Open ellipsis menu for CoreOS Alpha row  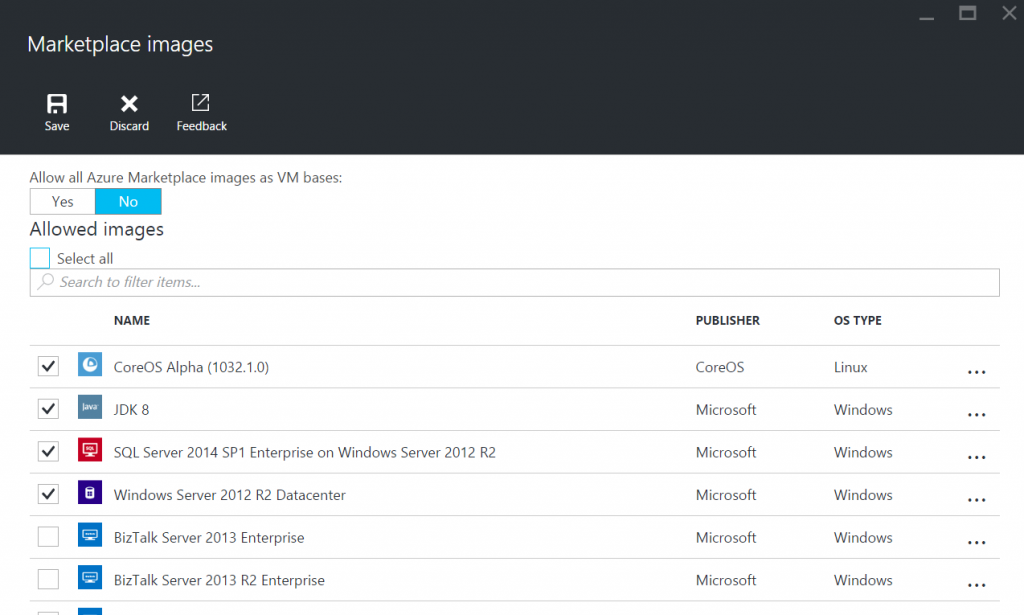click(976, 372)
